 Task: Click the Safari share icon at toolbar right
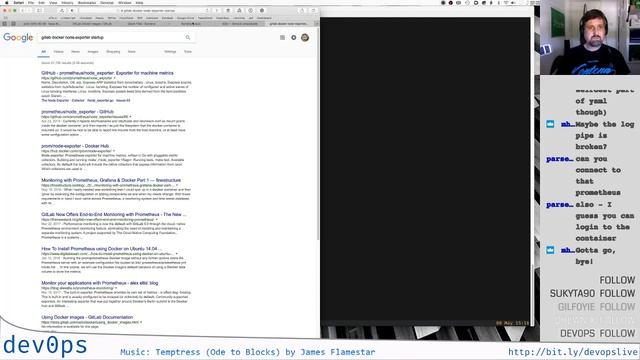tap(302, 11)
